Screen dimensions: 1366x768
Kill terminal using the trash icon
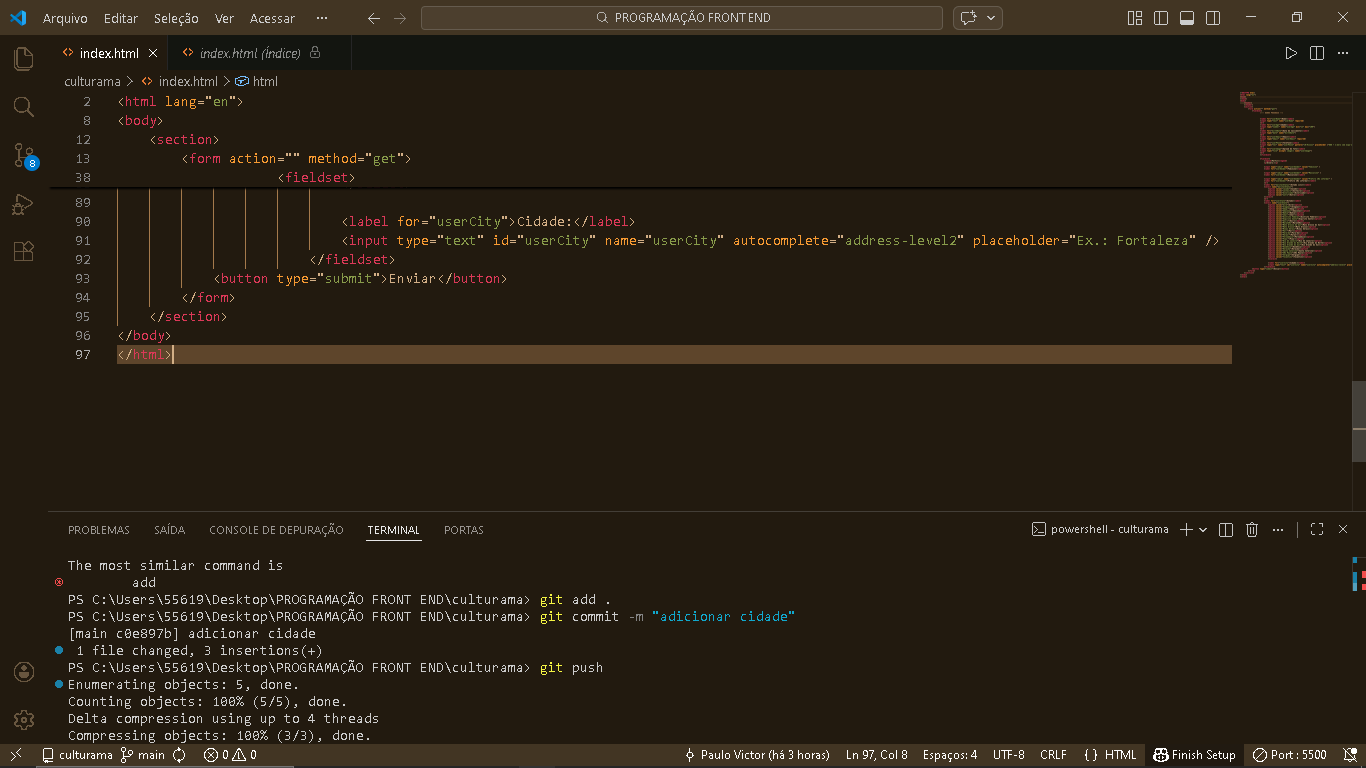[1252, 530]
